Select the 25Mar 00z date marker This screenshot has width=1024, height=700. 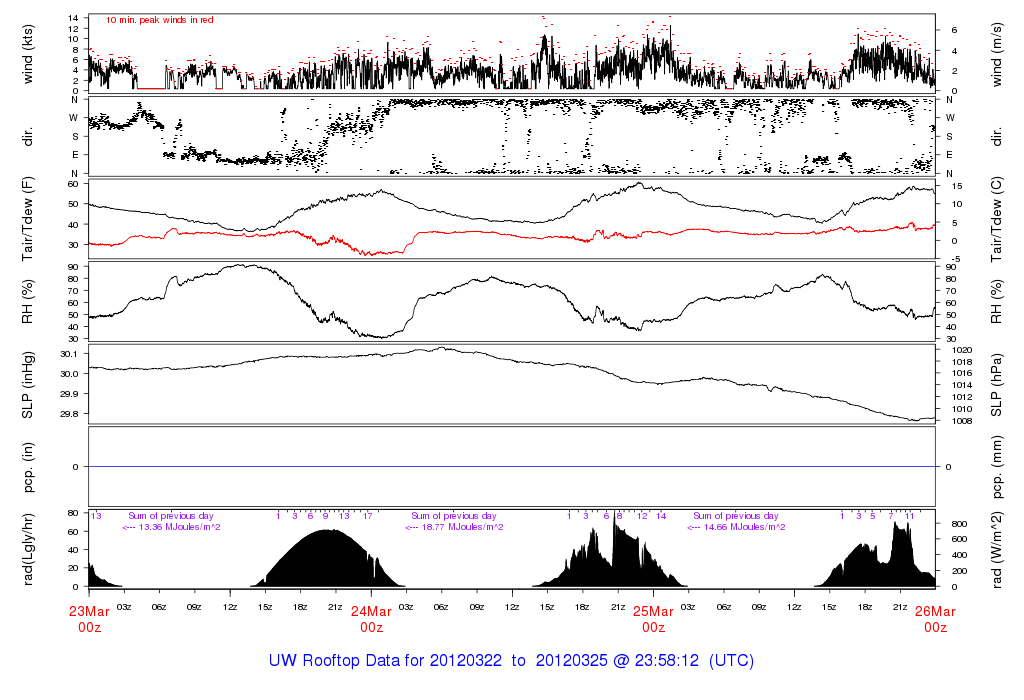pyautogui.click(x=653, y=619)
